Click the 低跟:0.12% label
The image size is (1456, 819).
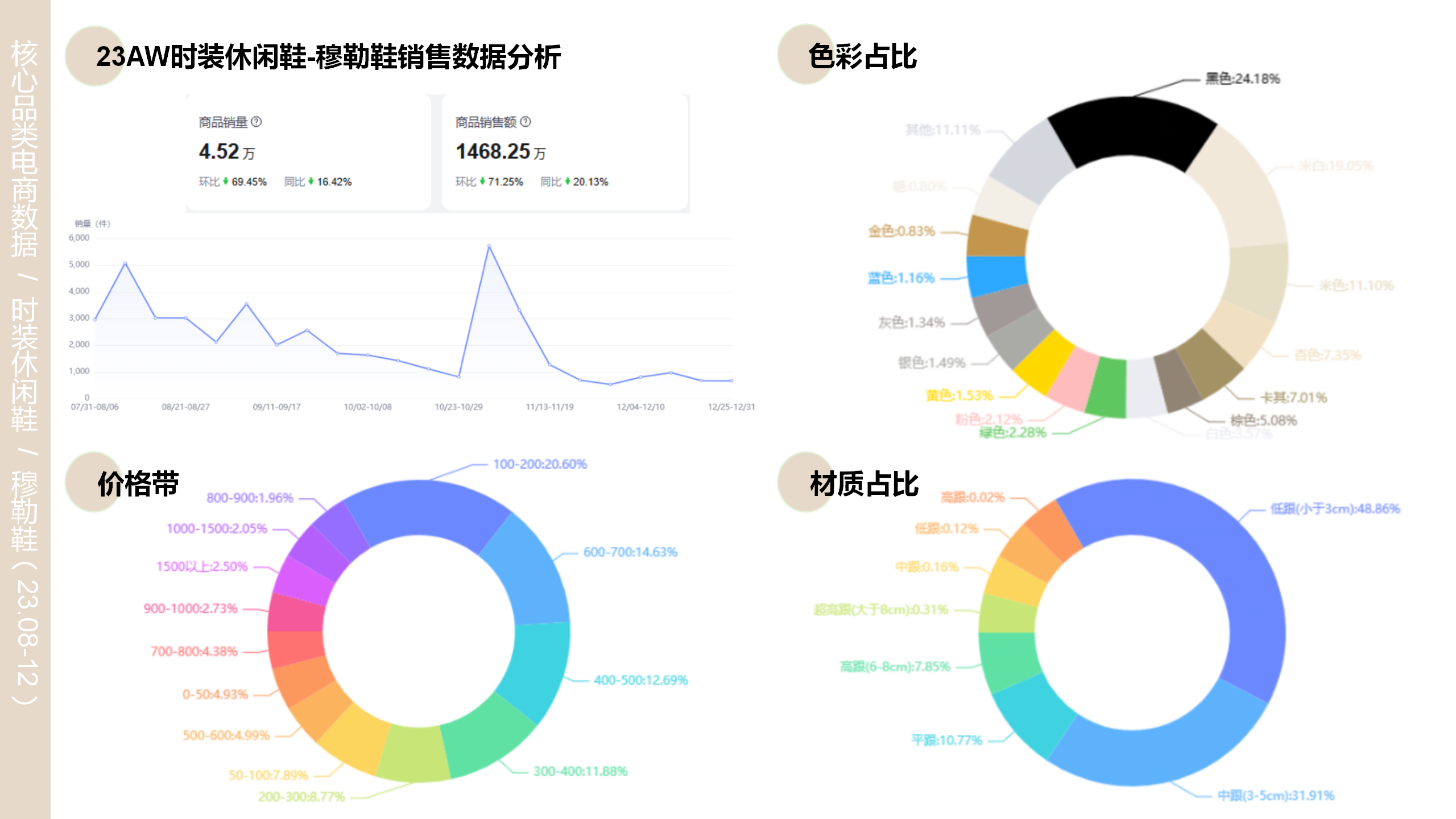[x=946, y=528]
